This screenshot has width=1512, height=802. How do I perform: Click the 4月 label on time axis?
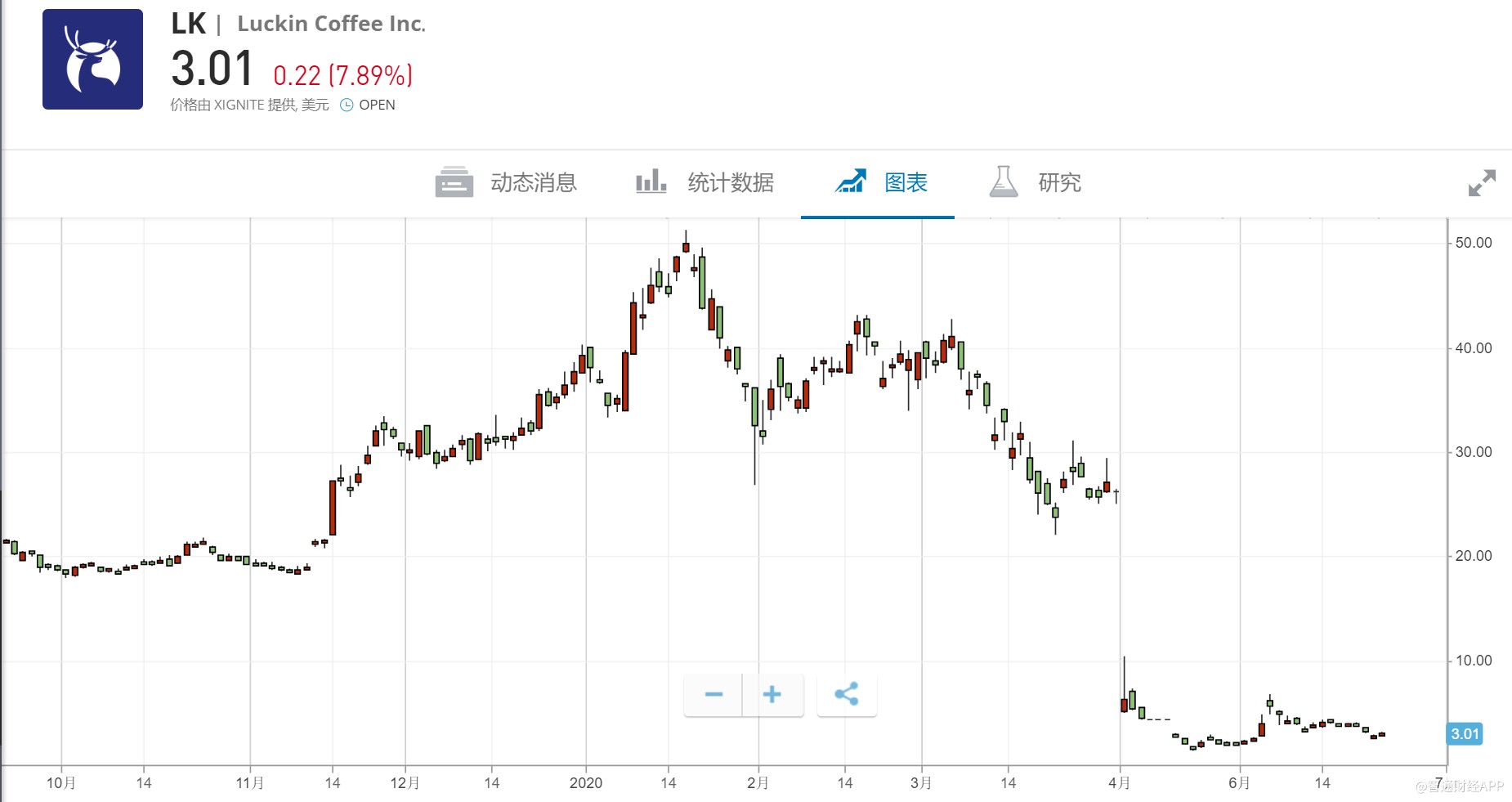click(x=1119, y=783)
